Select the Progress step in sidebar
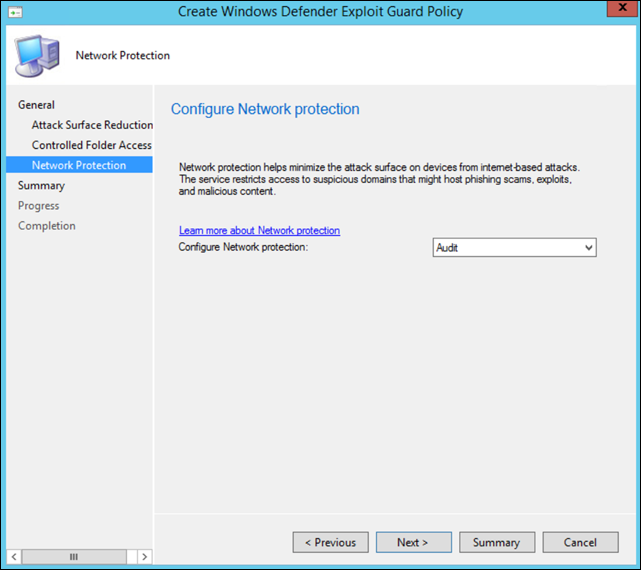Viewport: 641px width, 570px height. (x=38, y=206)
